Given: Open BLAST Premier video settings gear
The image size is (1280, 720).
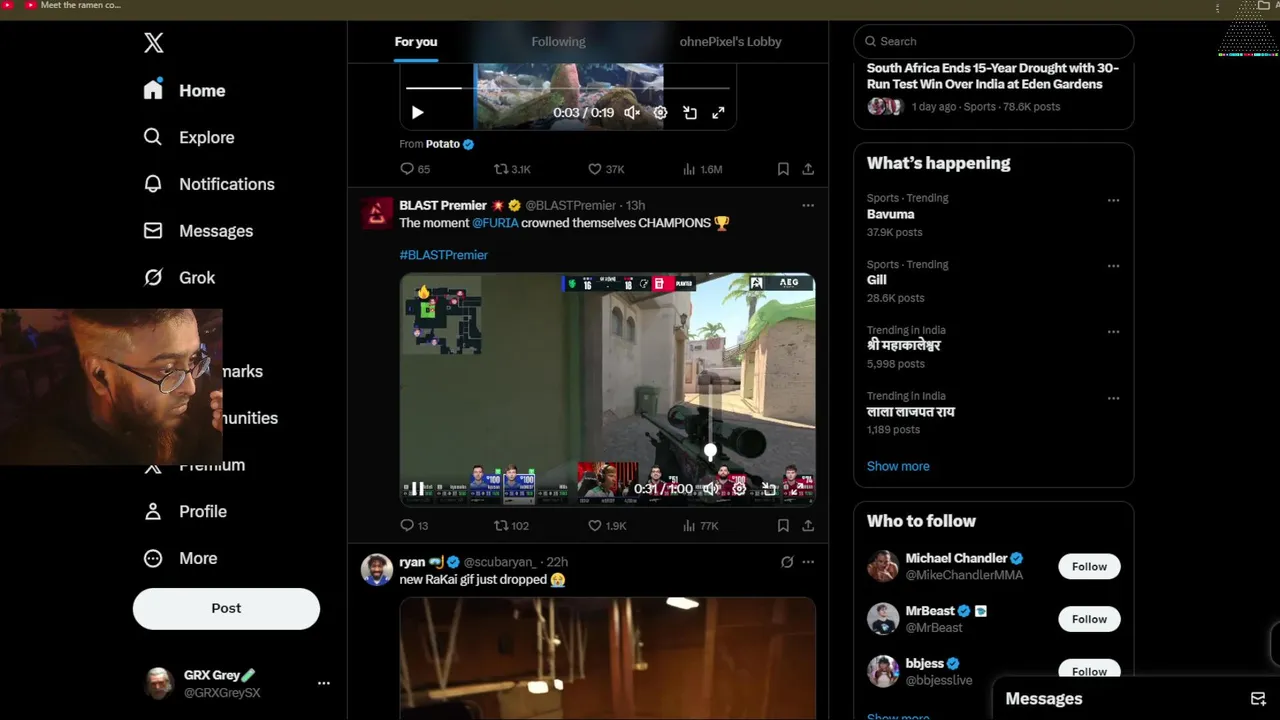Looking at the screenshot, I should (739, 489).
